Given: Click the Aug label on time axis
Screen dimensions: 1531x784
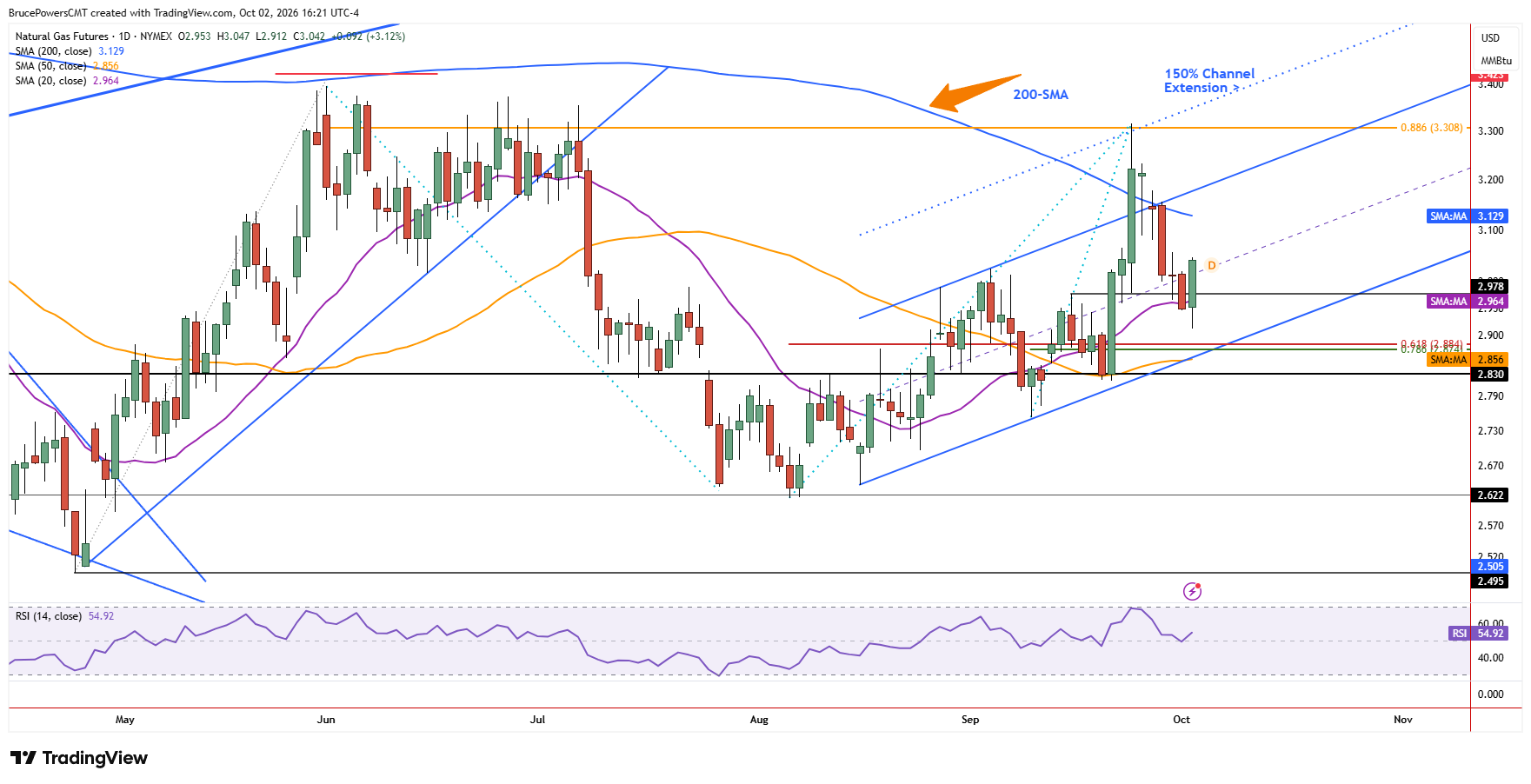Looking at the screenshot, I should tap(759, 720).
